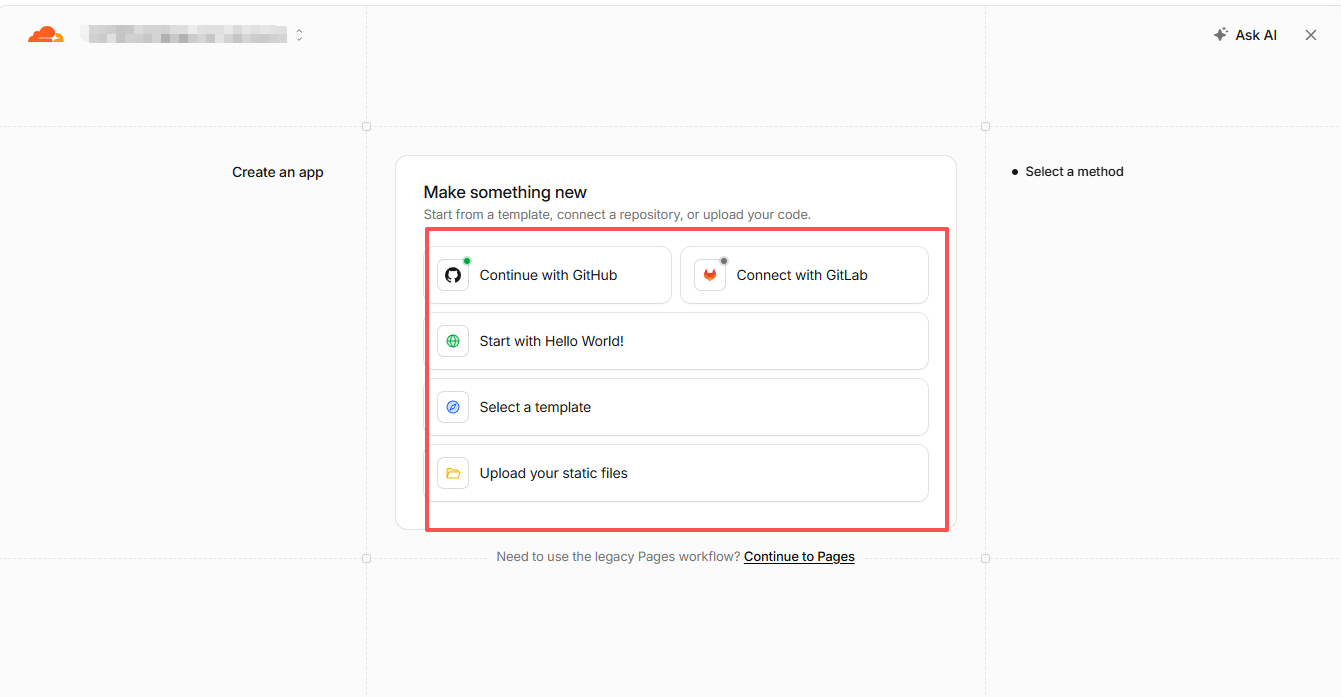Click the blurred account name

tap(184, 35)
